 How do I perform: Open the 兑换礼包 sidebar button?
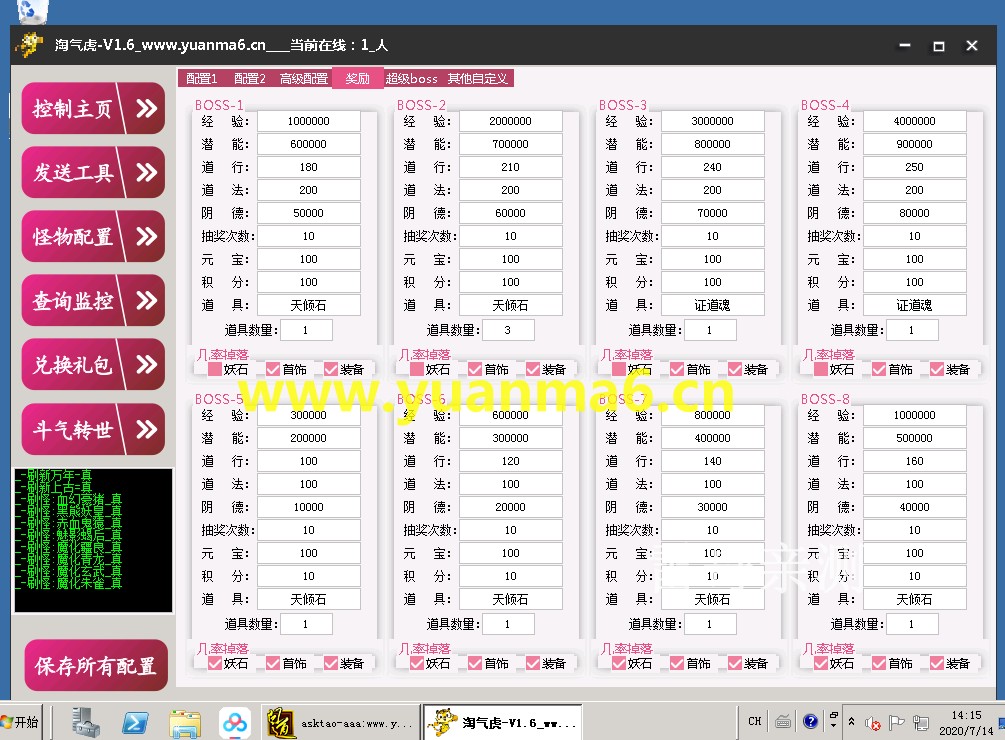click(93, 365)
